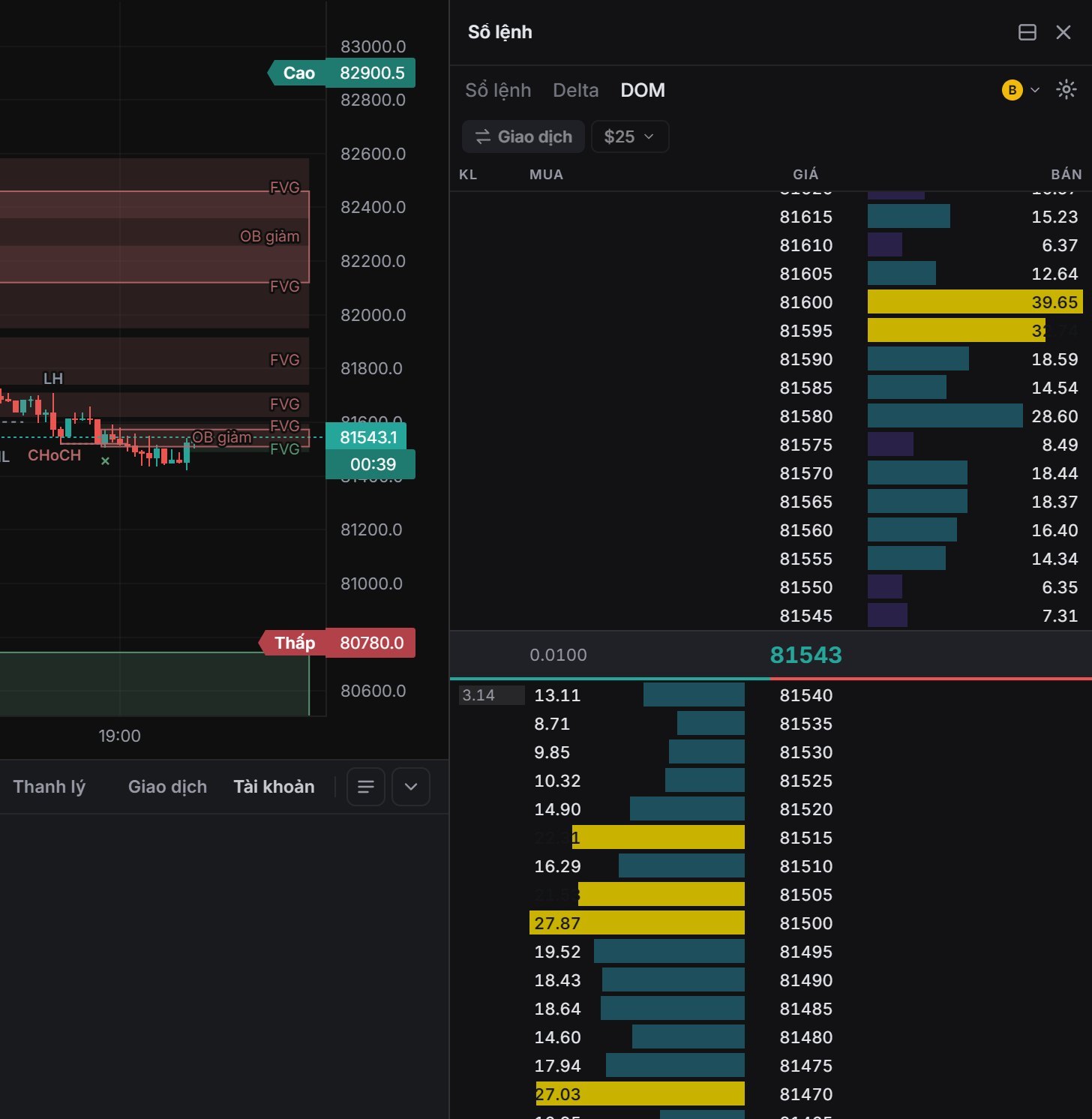Open the Thanh lý tab
Viewport: 1092px width, 1119px height.
[49, 787]
